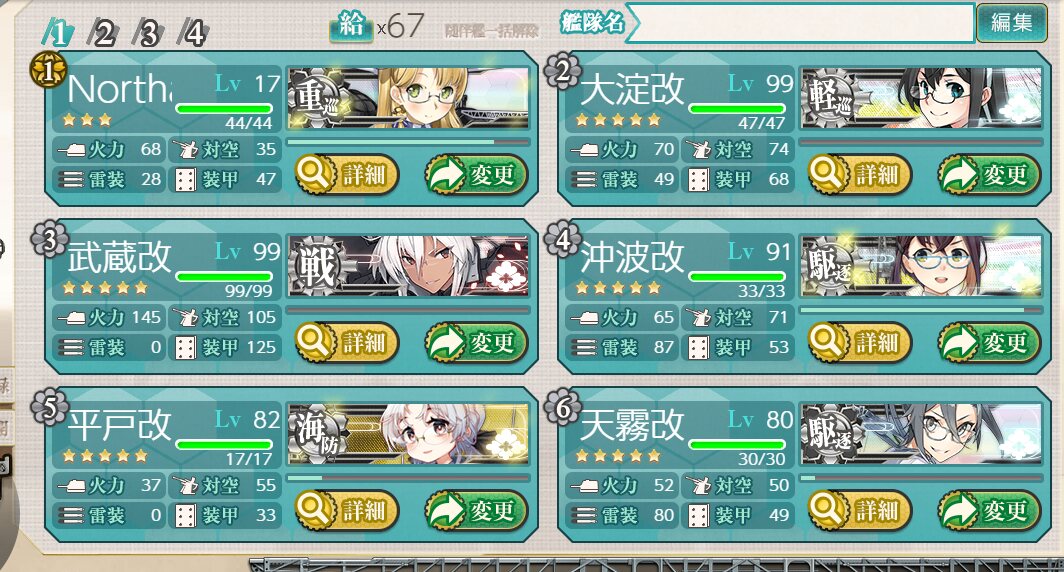Click the flagship number 1 gold badge

[48, 71]
